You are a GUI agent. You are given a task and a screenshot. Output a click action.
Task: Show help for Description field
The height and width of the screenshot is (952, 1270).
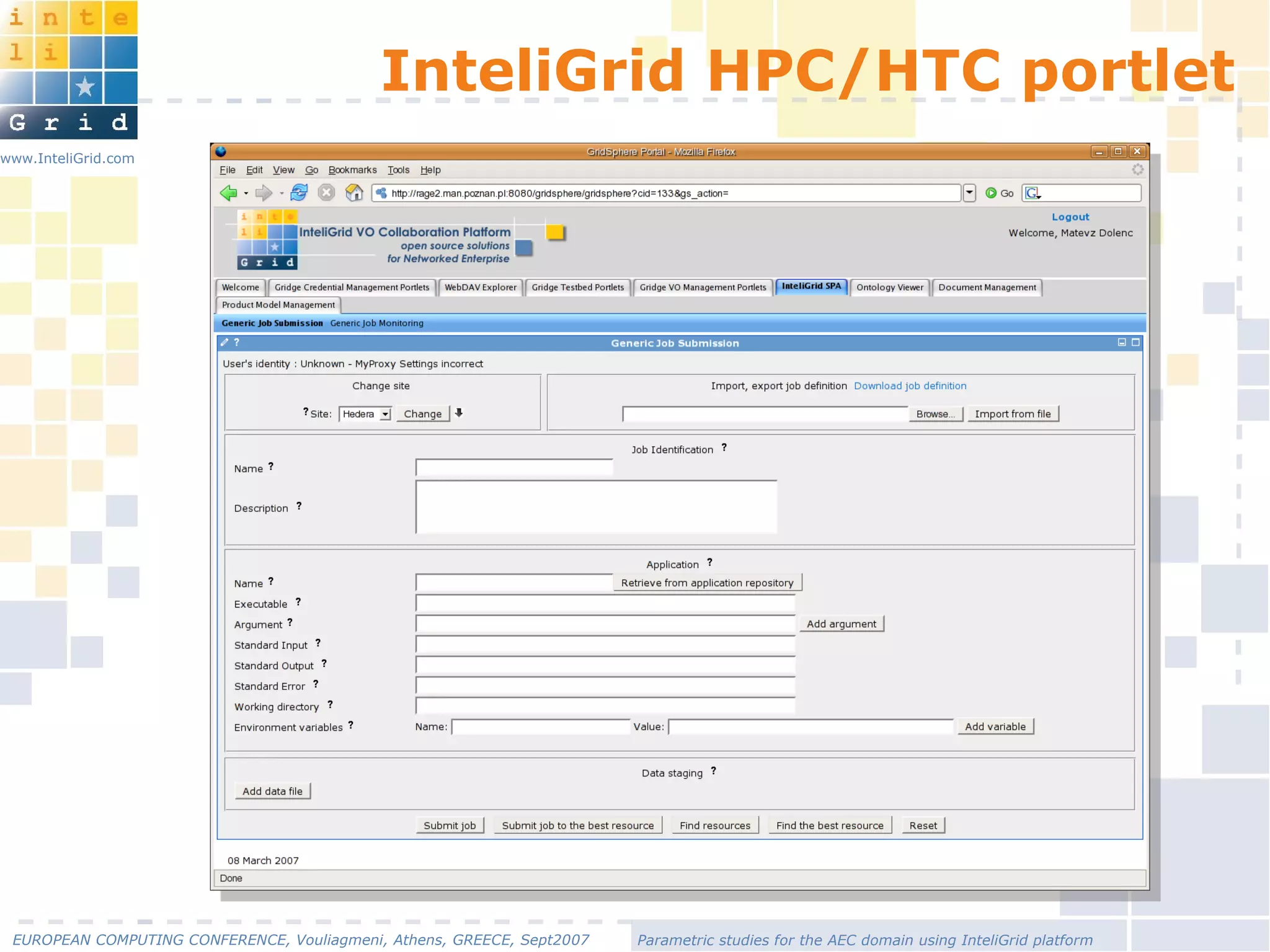pyautogui.click(x=299, y=506)
